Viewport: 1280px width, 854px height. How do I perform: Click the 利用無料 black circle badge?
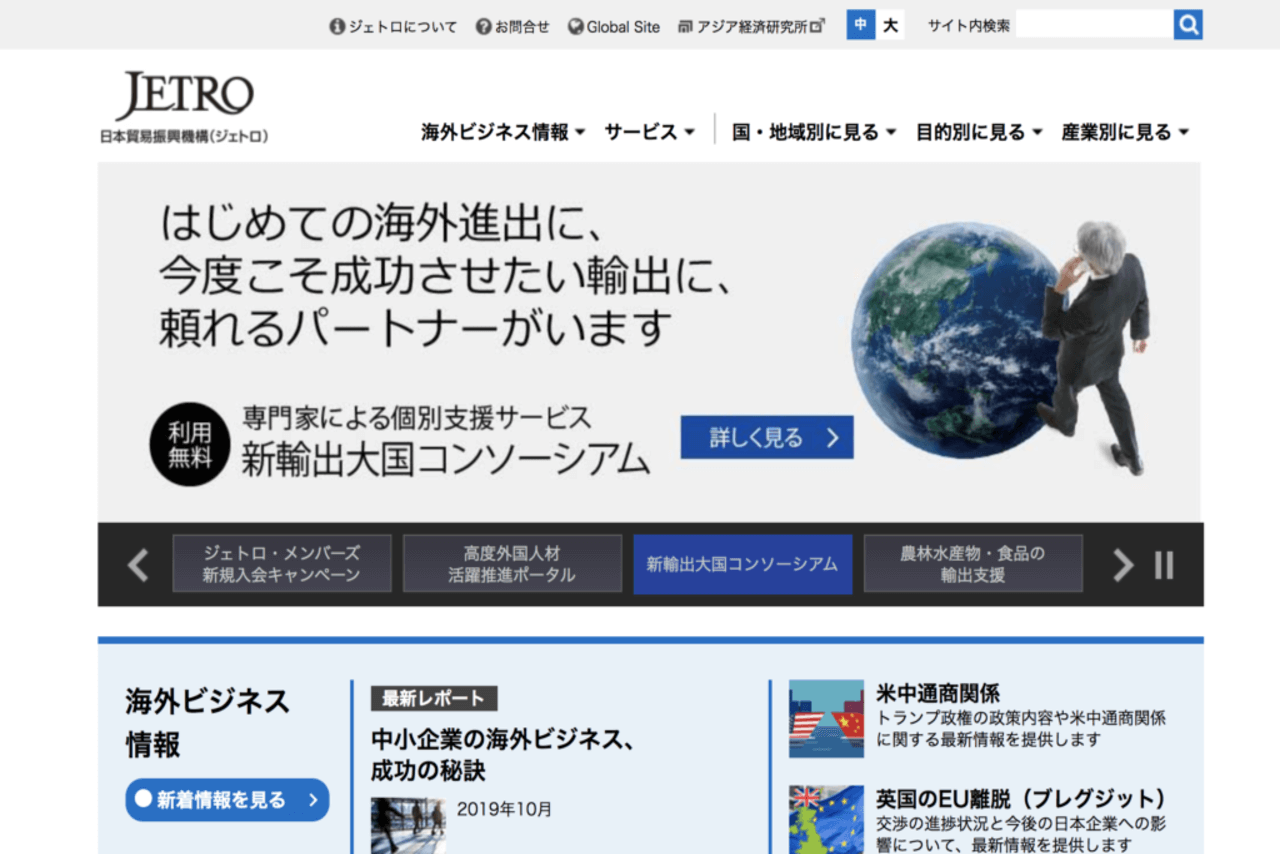coord(190,444)
